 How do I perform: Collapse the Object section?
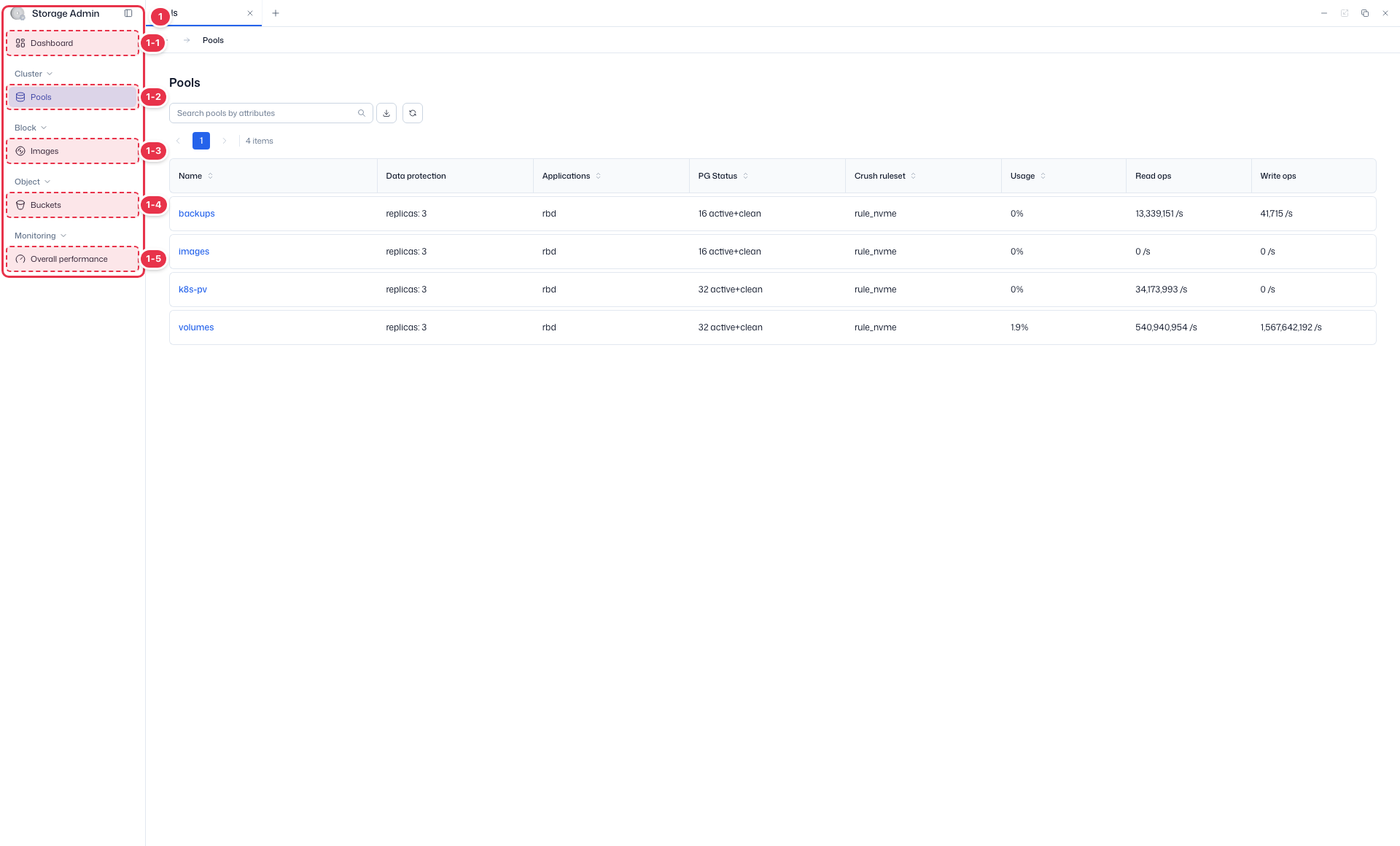click(33, 182)
